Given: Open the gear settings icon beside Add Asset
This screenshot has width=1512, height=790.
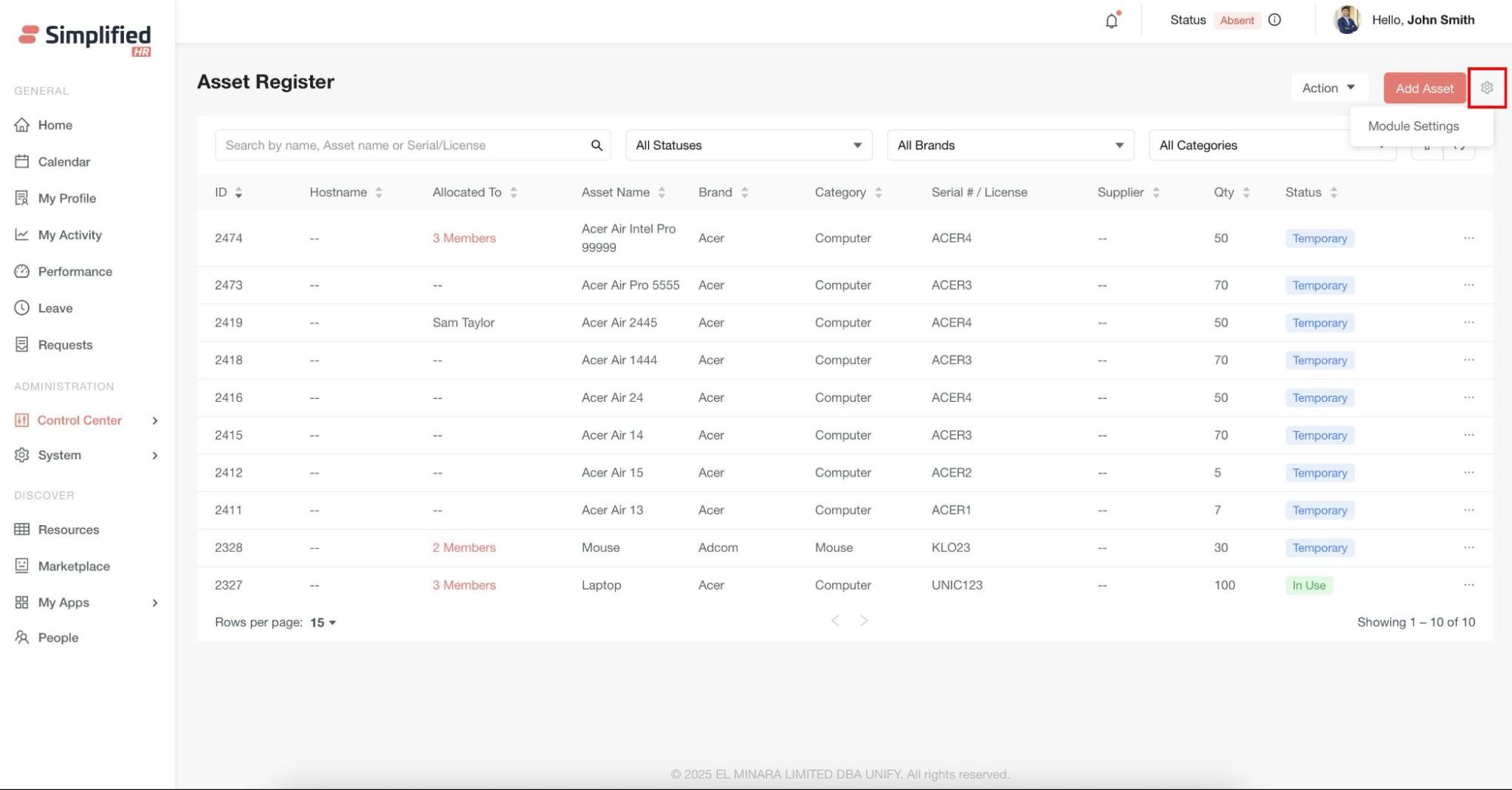Looking at the screenshot, I should tap(1486, 88).
